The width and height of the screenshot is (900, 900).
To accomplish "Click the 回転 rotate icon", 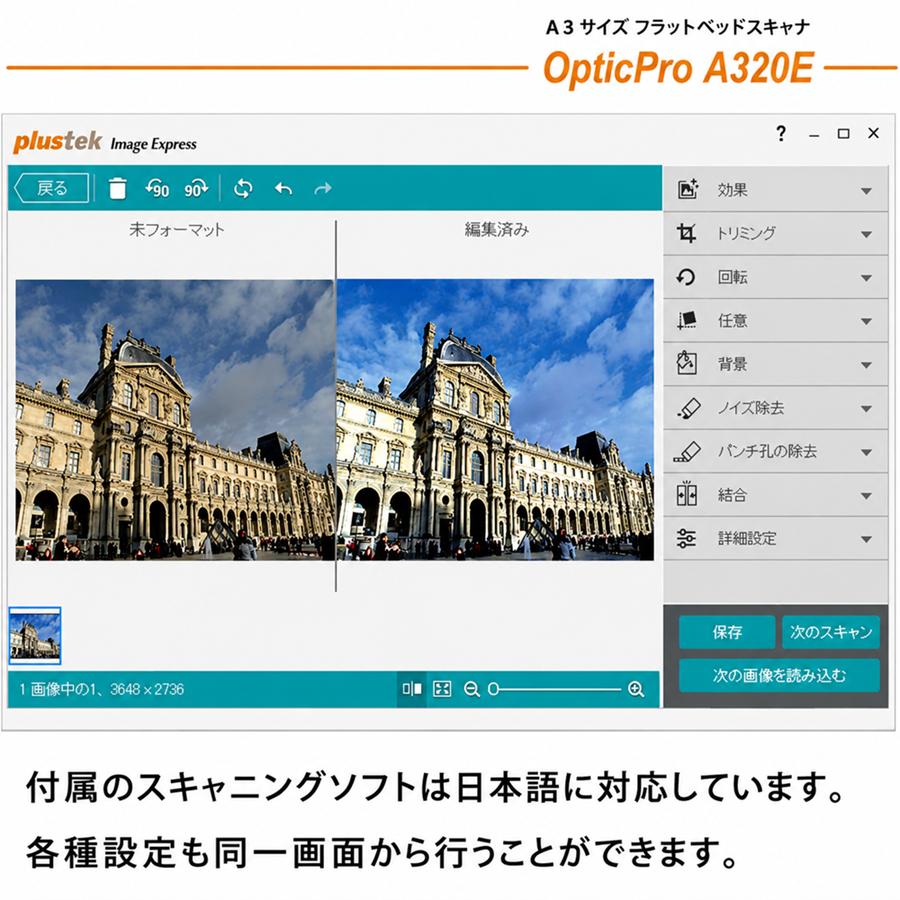I will 686,277.
